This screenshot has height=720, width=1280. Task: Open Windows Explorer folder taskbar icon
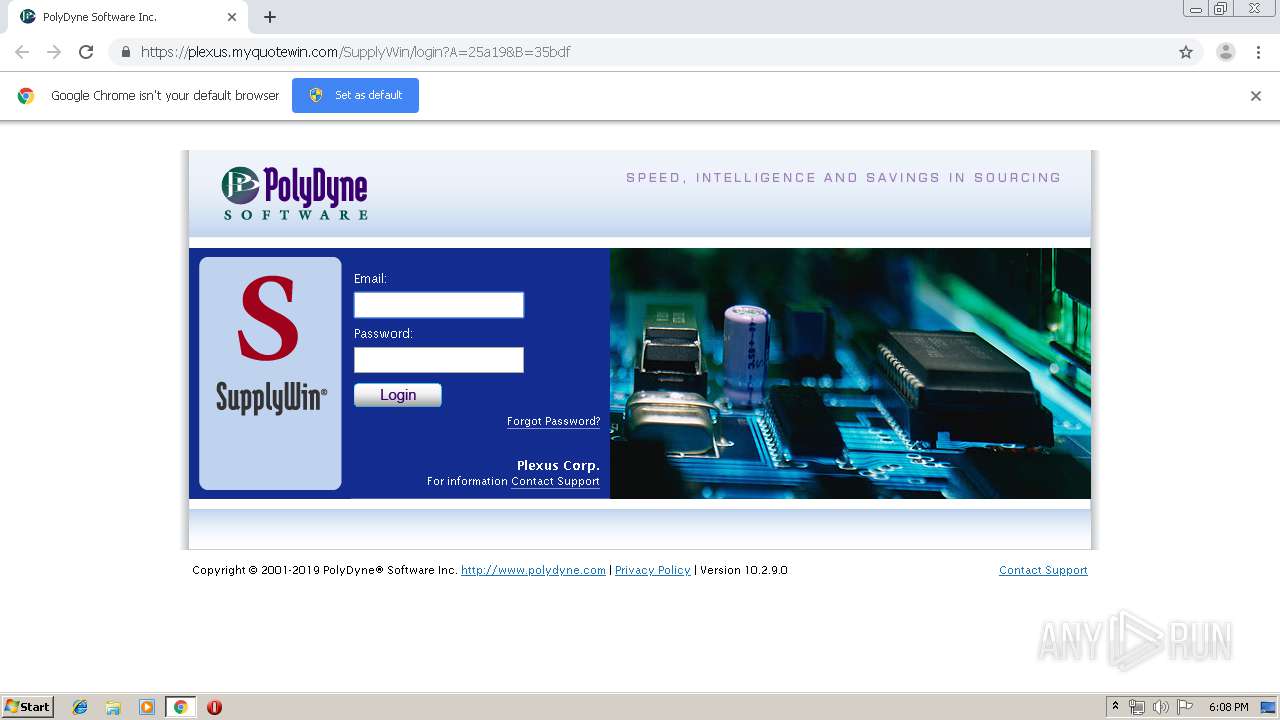coord(113,707)
